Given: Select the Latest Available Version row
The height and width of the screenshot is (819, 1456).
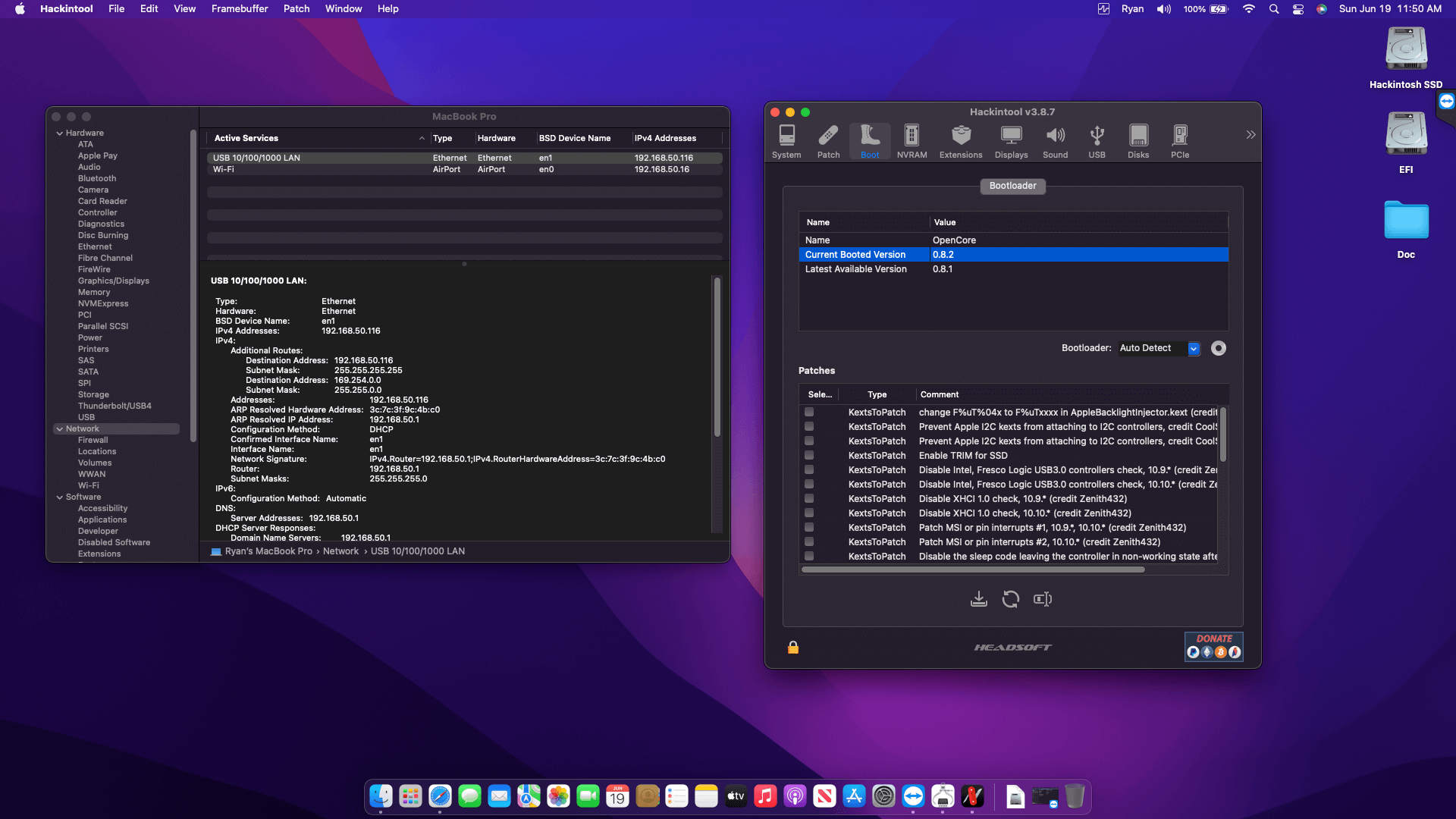Looking at the screenshot, I should (1013, 269).
